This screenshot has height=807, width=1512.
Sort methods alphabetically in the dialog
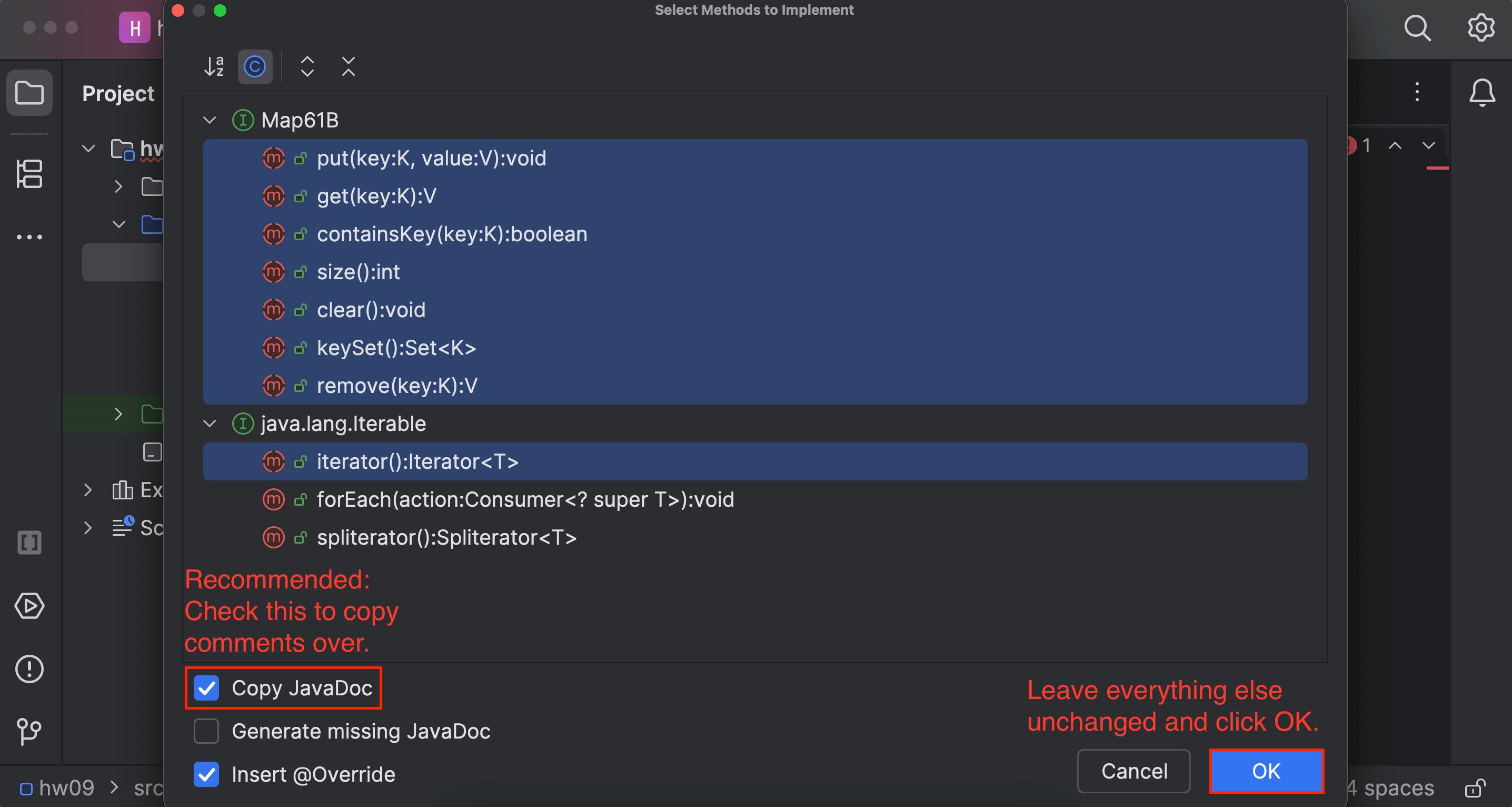click(213, 67)
